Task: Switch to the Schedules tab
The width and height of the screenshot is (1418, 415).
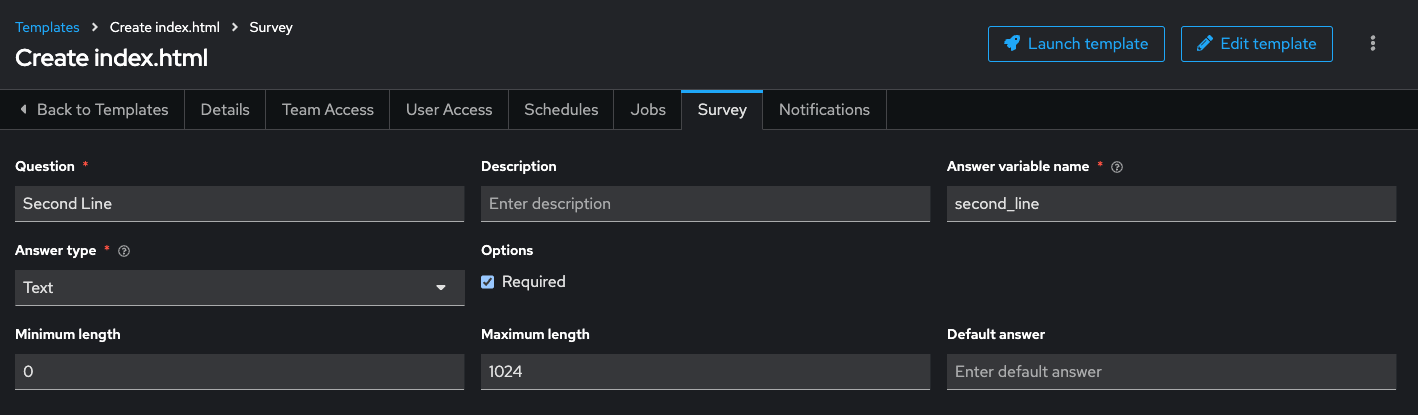Action: 561,110
